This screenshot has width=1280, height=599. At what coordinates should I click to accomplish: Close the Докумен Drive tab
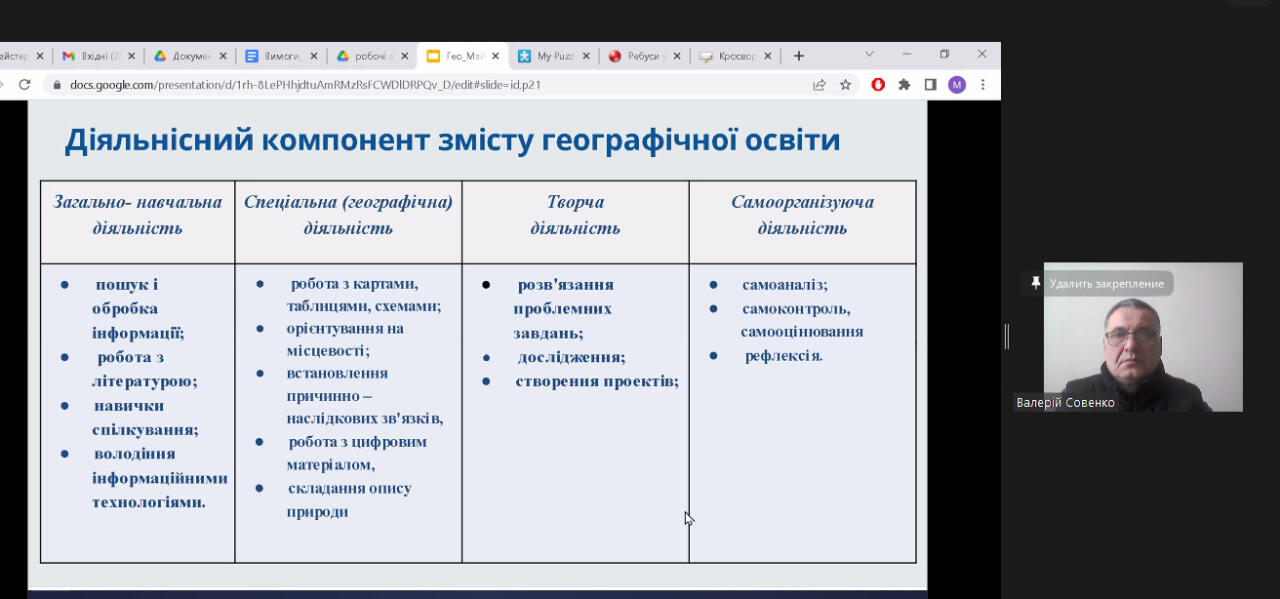pyautogui.click(x=223, y=56)
